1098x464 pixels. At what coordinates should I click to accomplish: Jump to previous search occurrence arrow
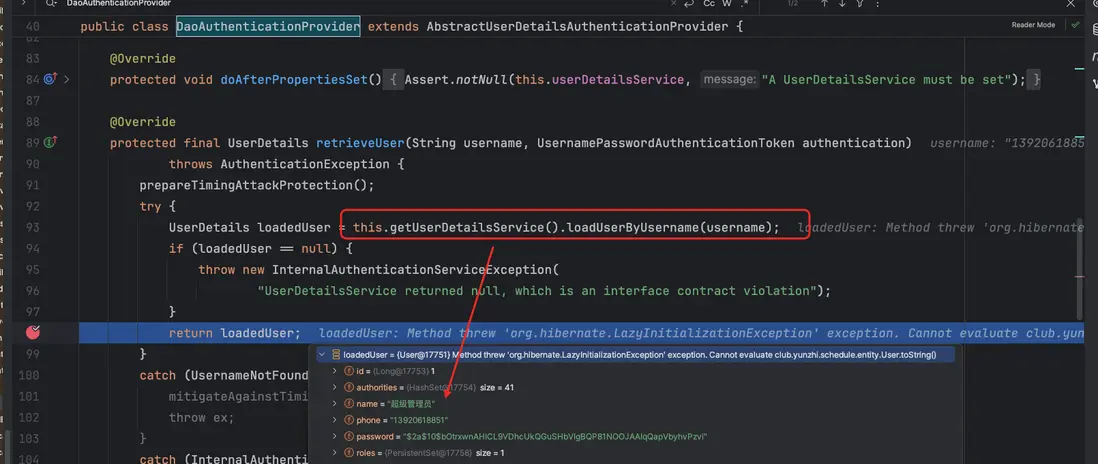point(824,3)
